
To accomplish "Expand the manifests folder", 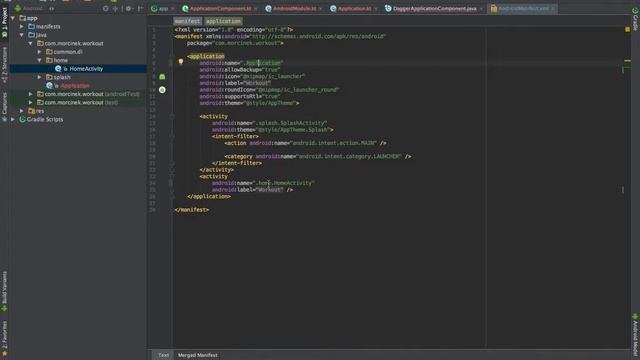I will point(22,27).
